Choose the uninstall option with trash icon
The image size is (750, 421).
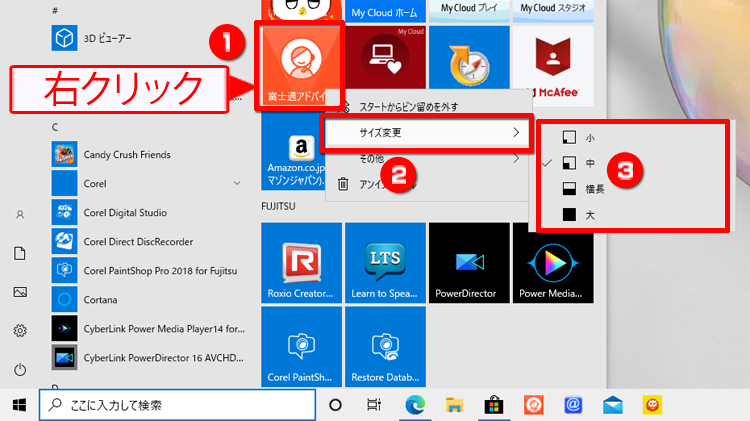coord(427,184)
